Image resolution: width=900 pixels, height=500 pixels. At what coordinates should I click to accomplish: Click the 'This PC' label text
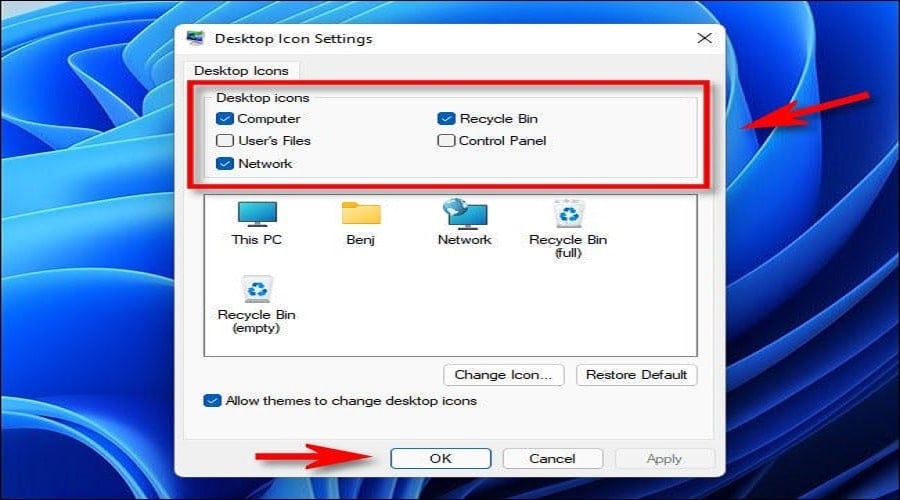point(257,239)
